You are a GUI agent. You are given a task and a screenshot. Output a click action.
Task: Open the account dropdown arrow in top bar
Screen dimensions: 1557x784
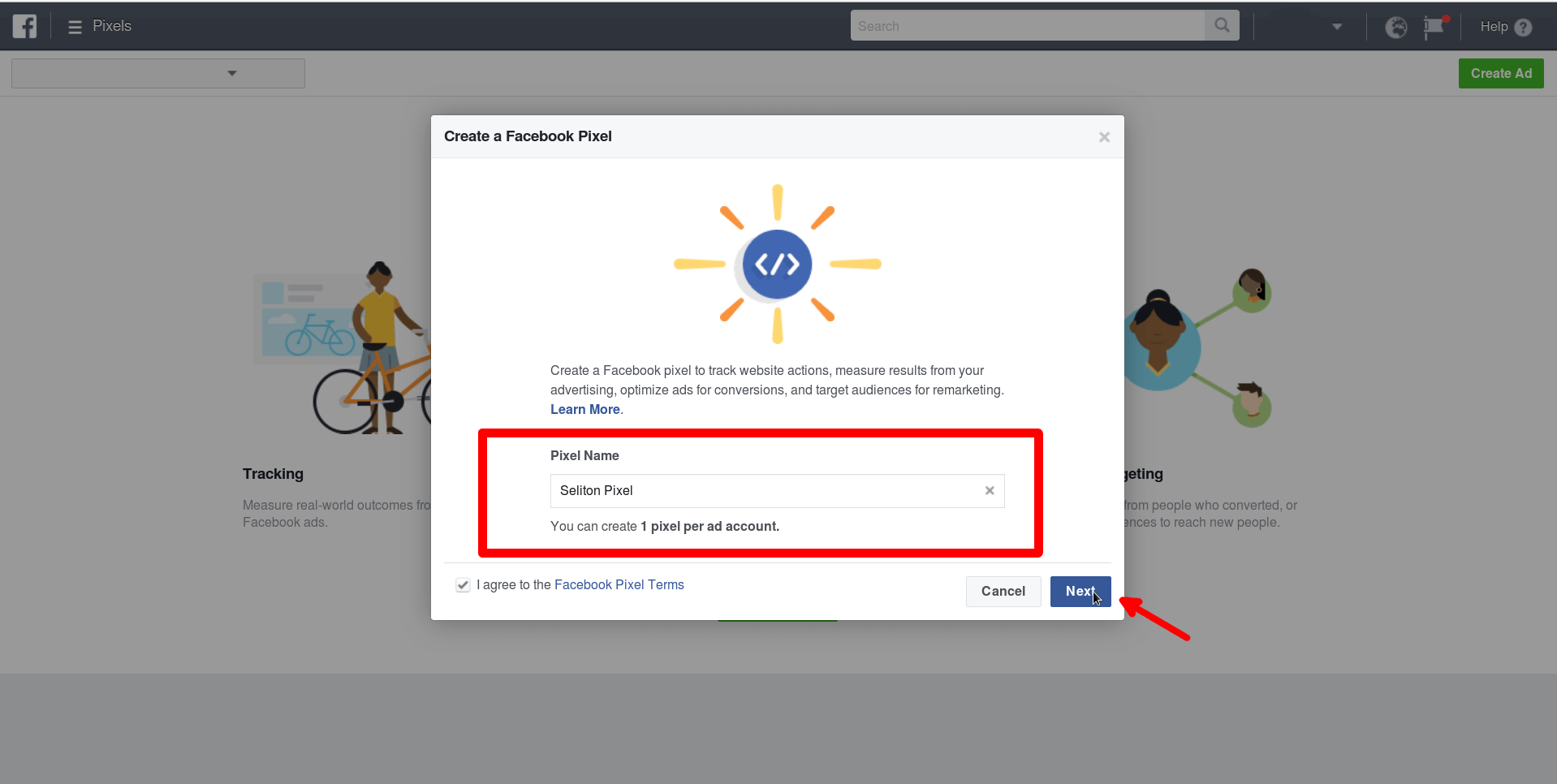point(1337,27)
